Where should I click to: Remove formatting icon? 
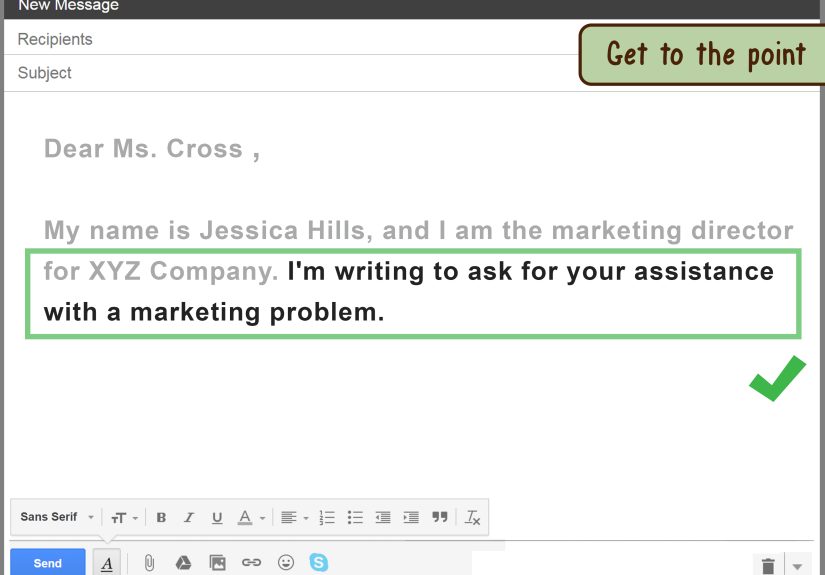(472, 518)
